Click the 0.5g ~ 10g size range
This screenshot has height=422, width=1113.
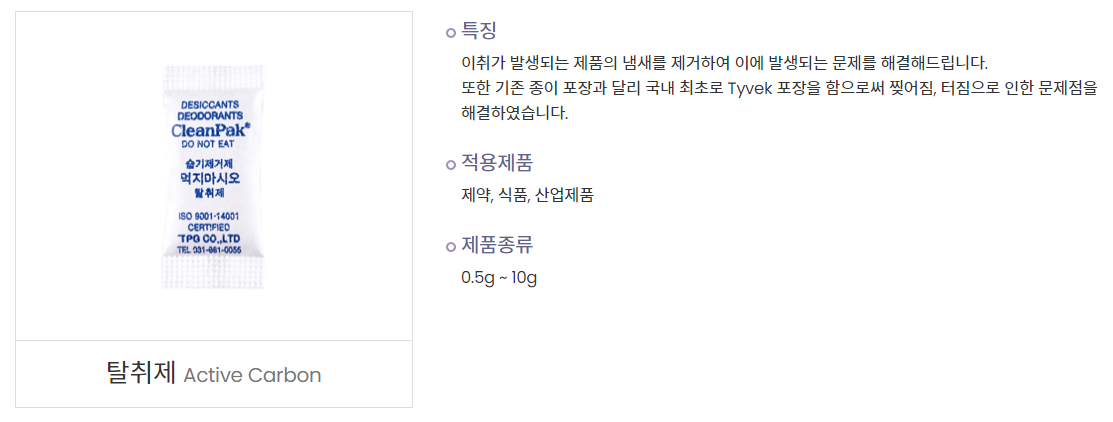tap(499, 277)
